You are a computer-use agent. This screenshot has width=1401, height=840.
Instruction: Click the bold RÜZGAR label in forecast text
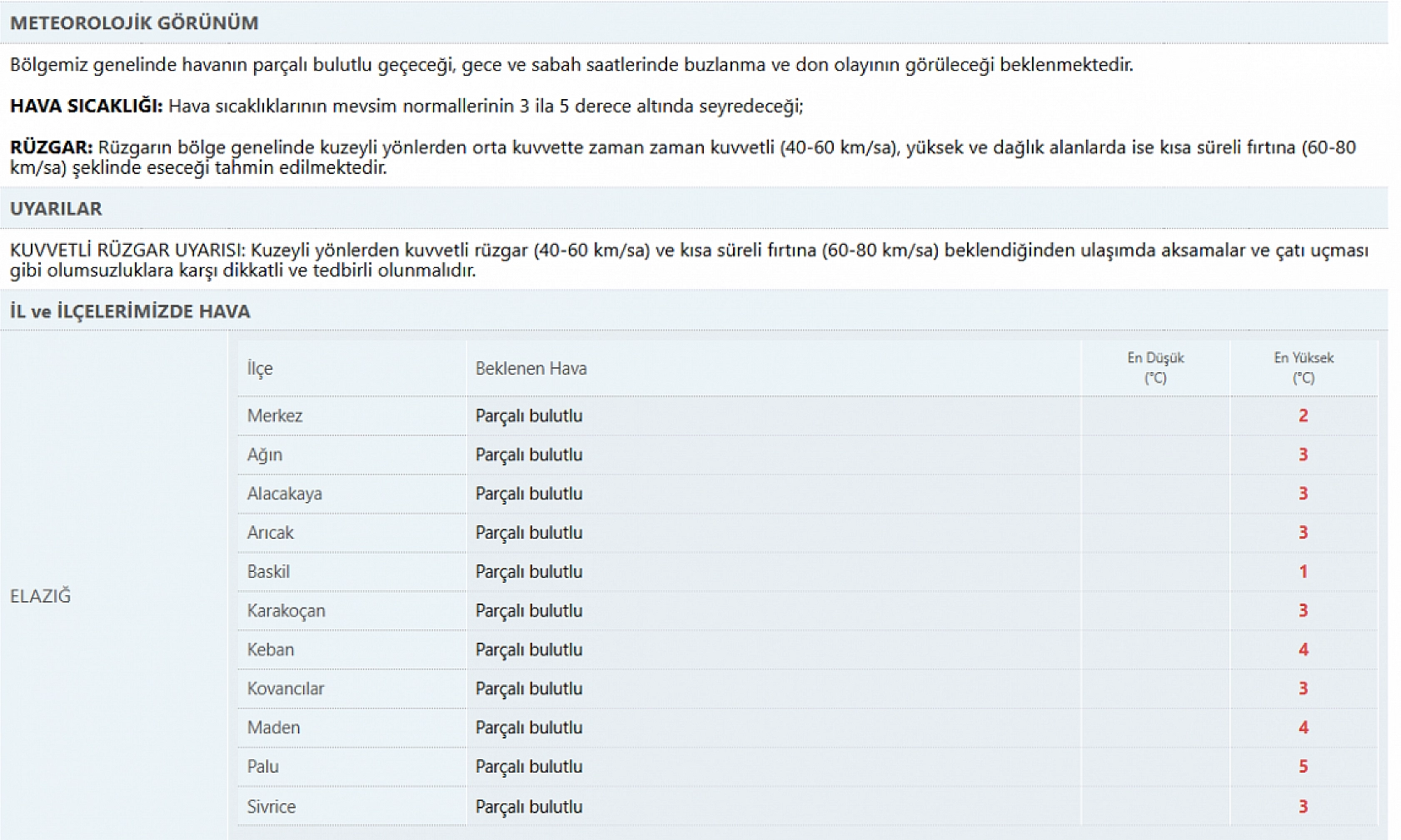[x=51, y=147]
